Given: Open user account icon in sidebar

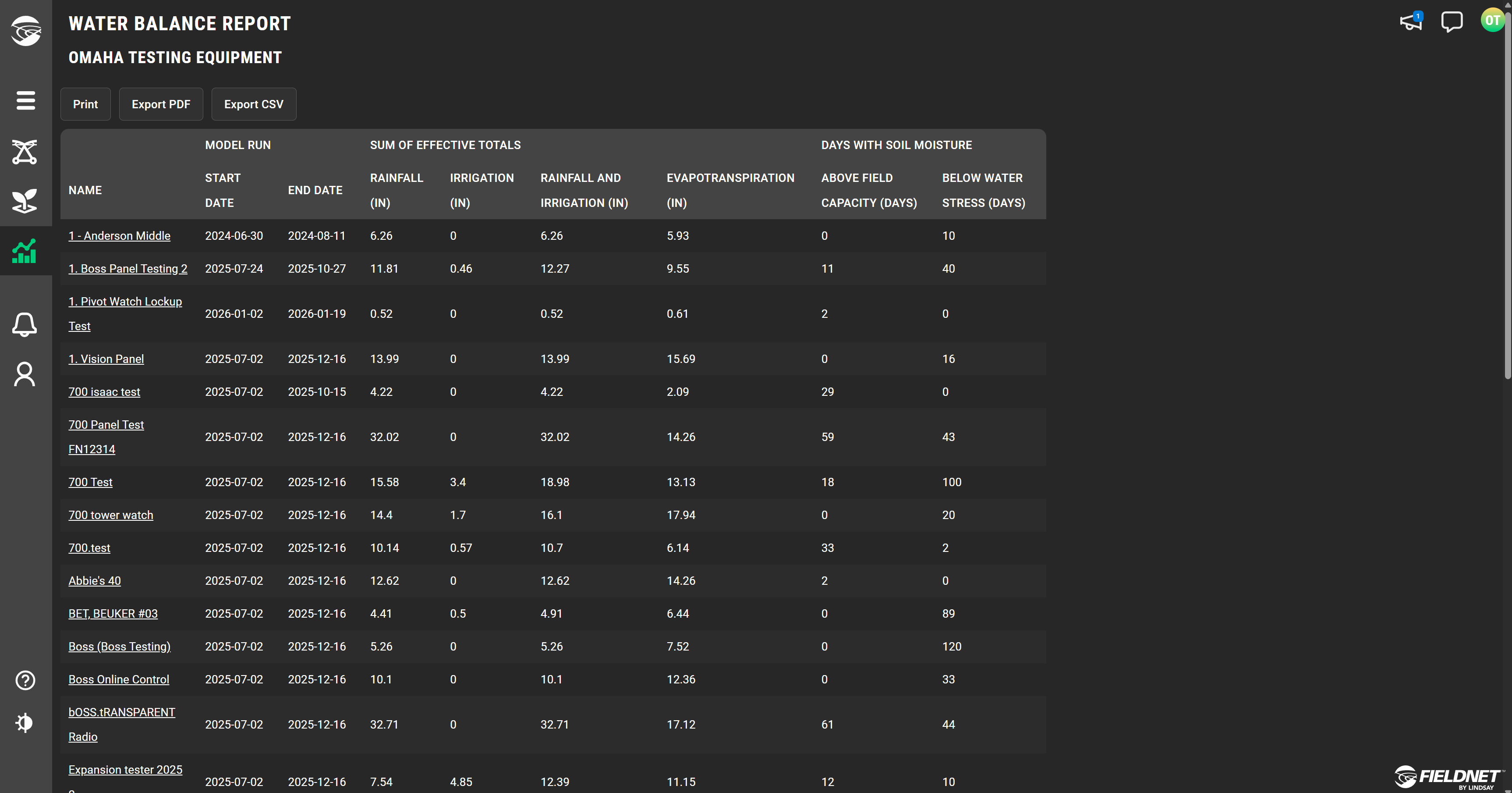Looking at the screenshot, I should (25, 374).
